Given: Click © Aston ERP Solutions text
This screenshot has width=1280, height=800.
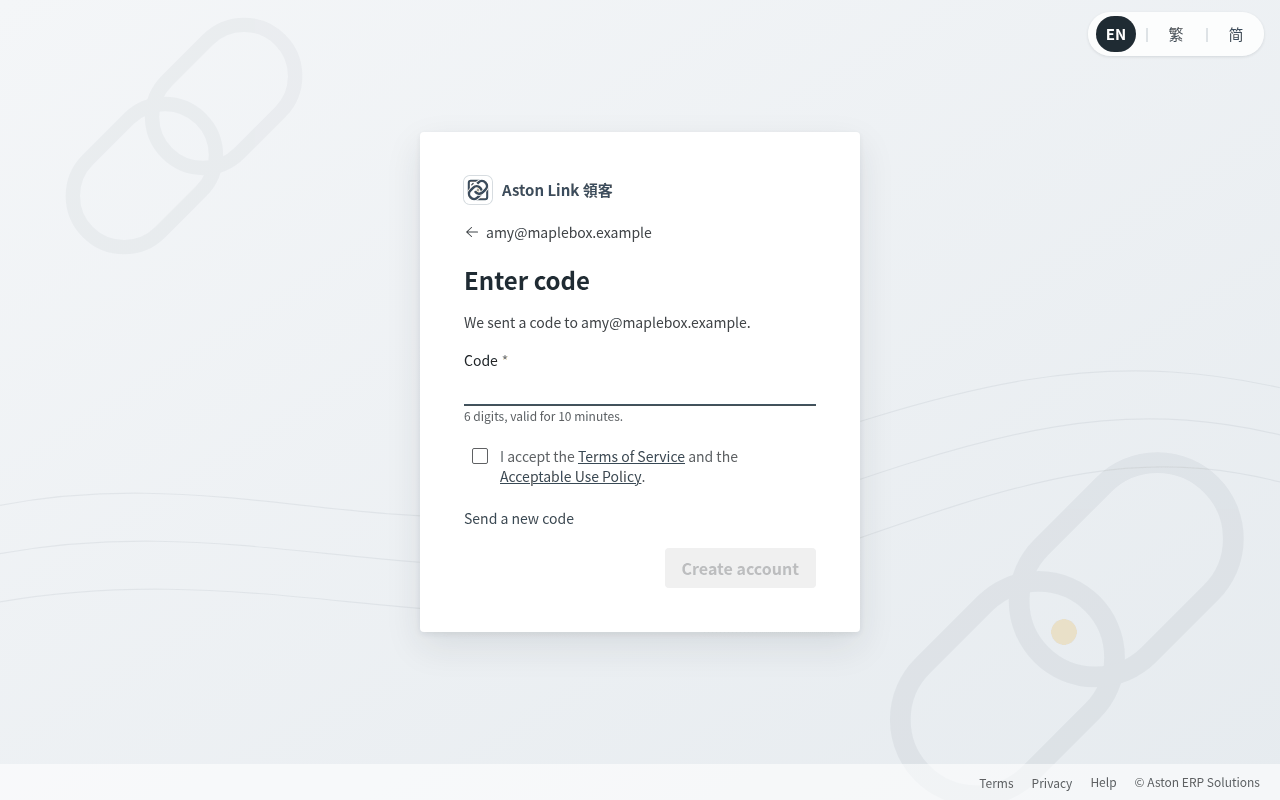Looking at the screenshot, I should click(1197, 782).
